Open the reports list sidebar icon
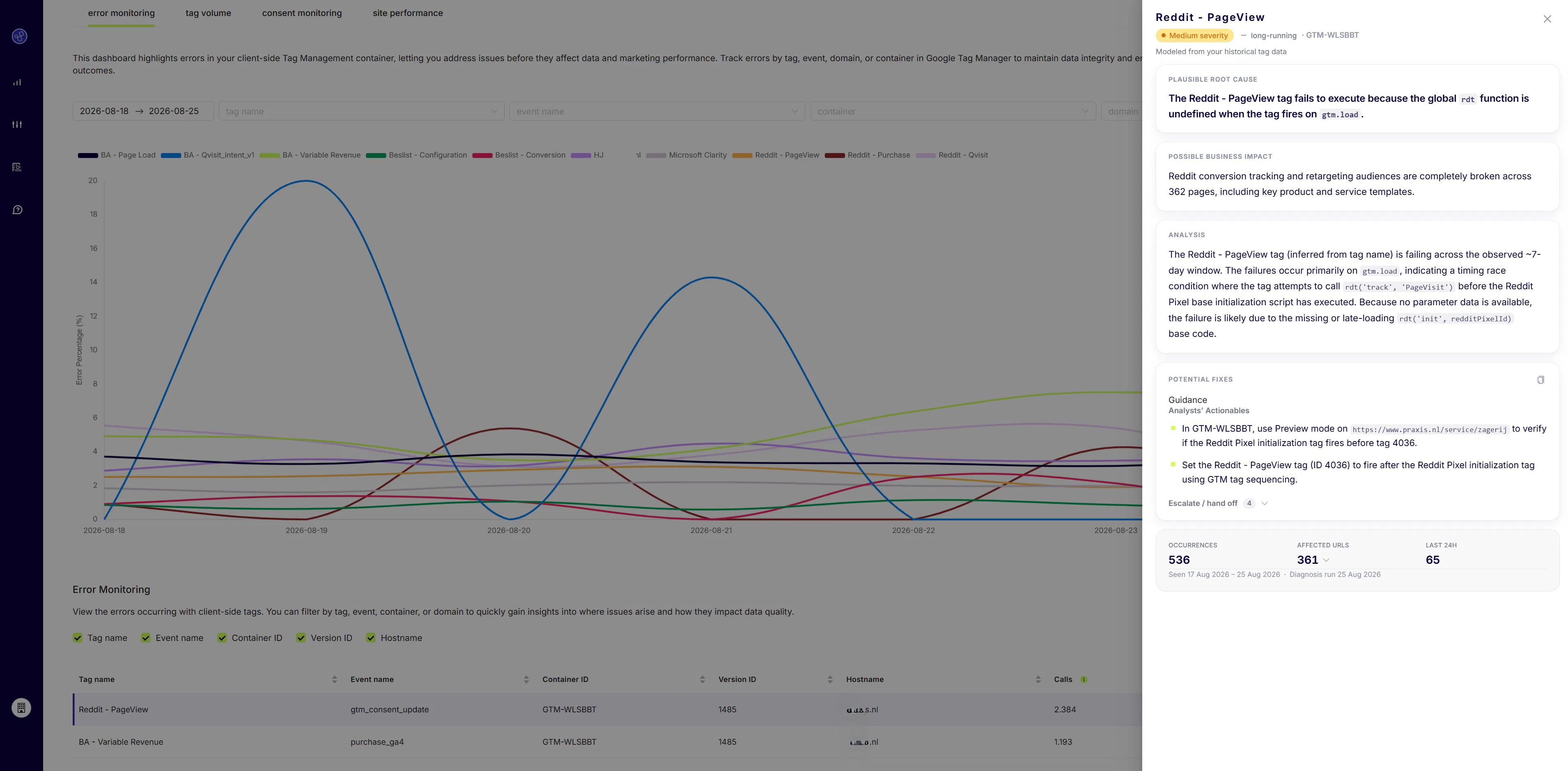1568x771 pixels. tap(17, 167)
